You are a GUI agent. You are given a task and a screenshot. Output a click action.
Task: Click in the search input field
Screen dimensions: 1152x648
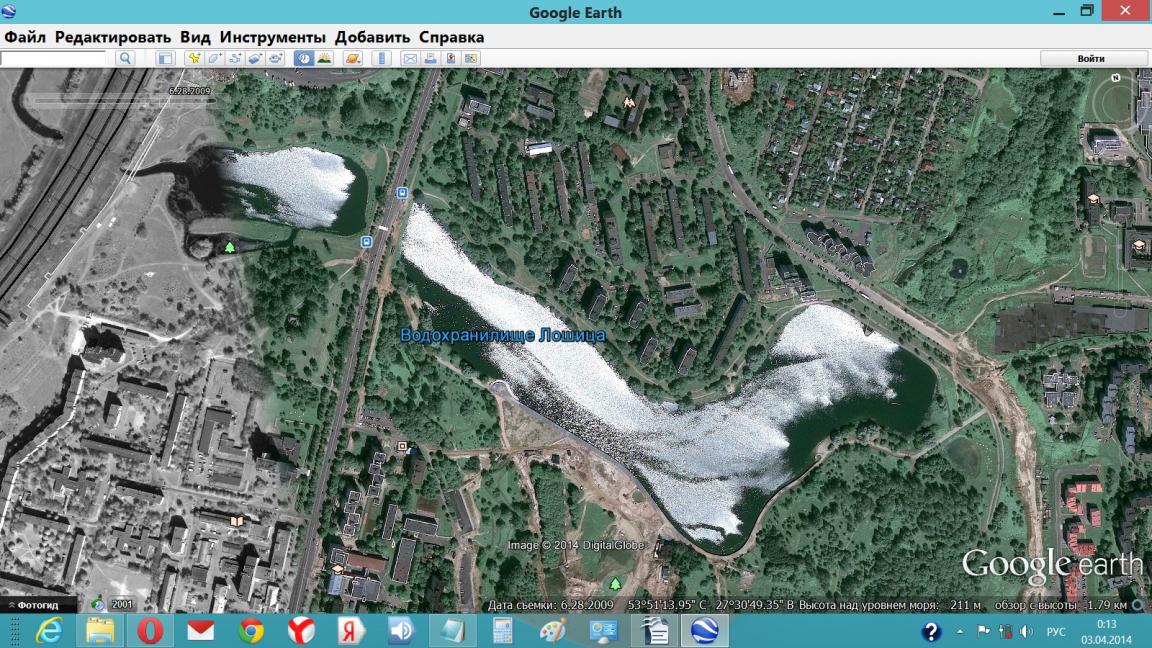pyautogui.click(x=53, y=59)
